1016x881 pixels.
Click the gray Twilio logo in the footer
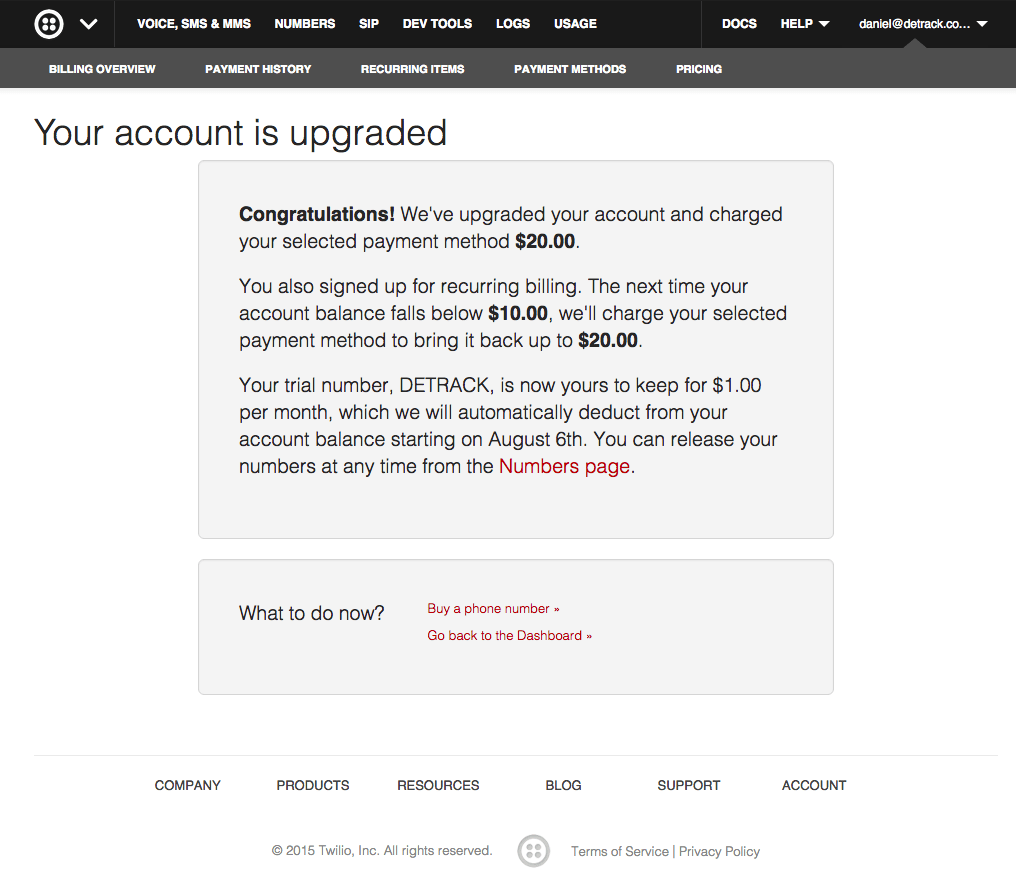pyautogui.click(x=533, y=851)
